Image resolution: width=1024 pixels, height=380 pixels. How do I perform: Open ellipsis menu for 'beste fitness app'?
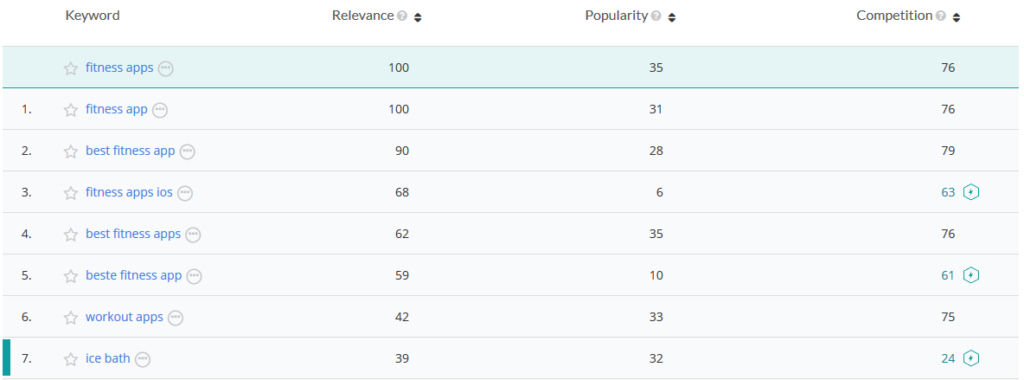(194, 276)
